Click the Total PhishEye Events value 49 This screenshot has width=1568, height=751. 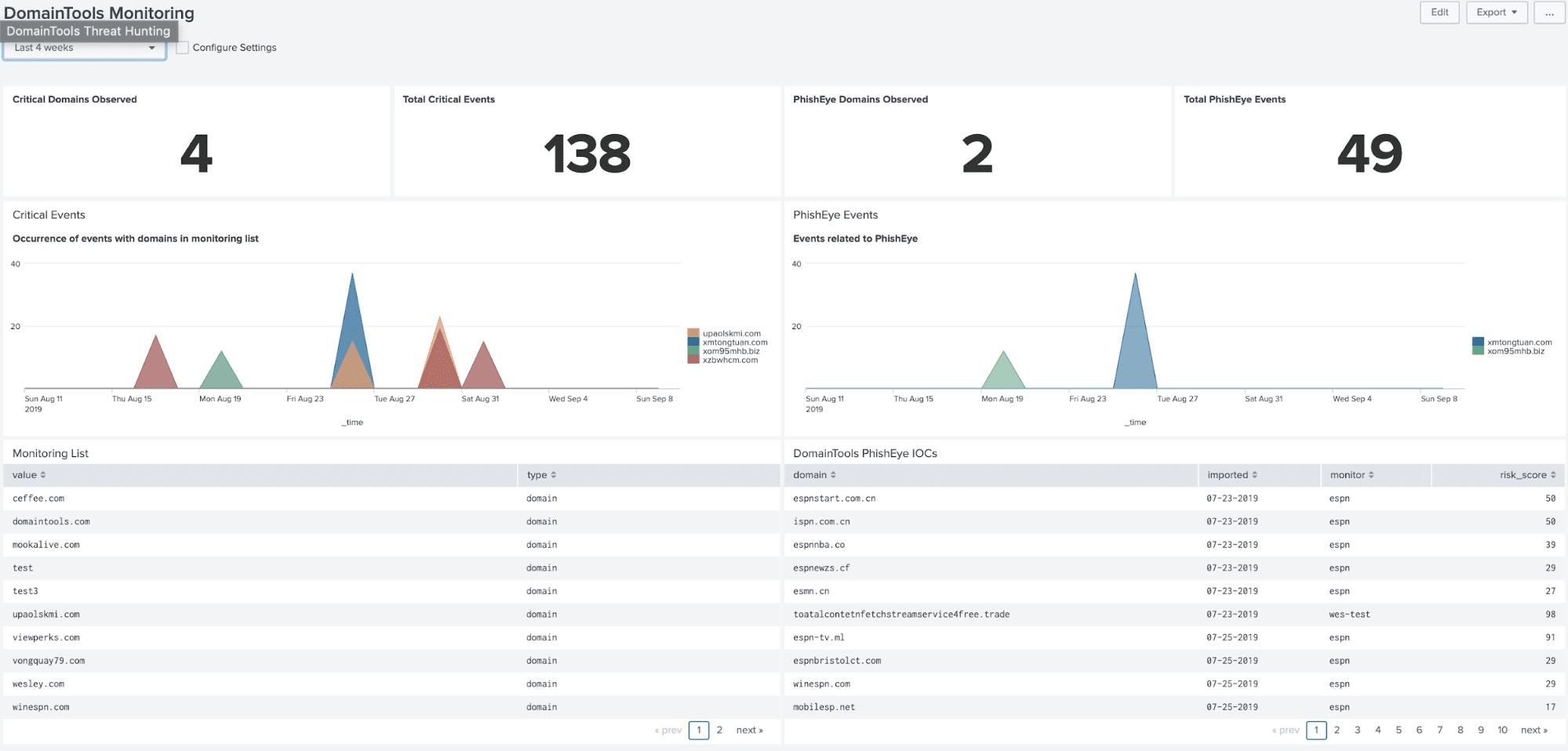1370,154
